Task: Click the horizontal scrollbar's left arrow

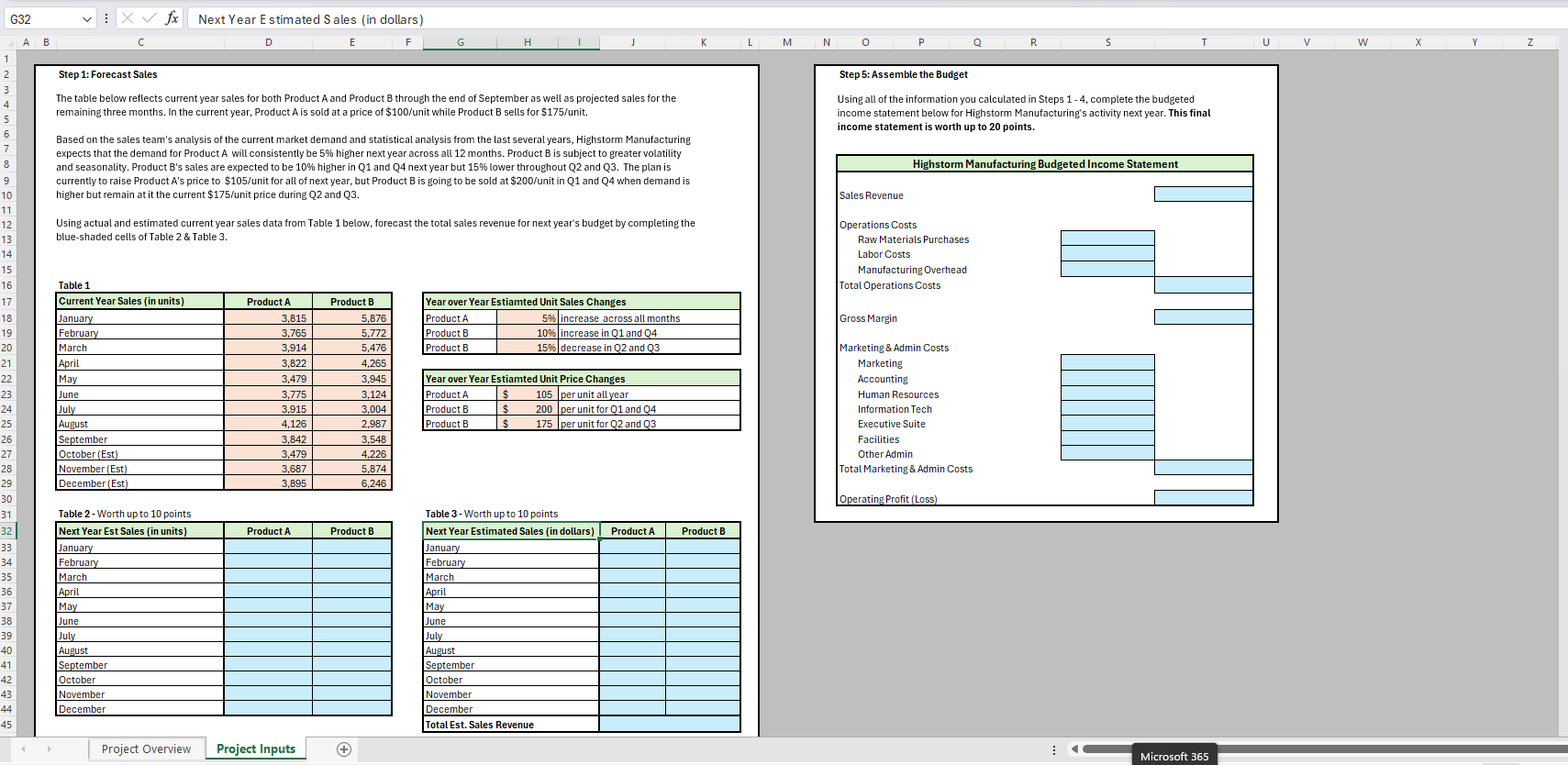Action: (x=1074, y=749)
